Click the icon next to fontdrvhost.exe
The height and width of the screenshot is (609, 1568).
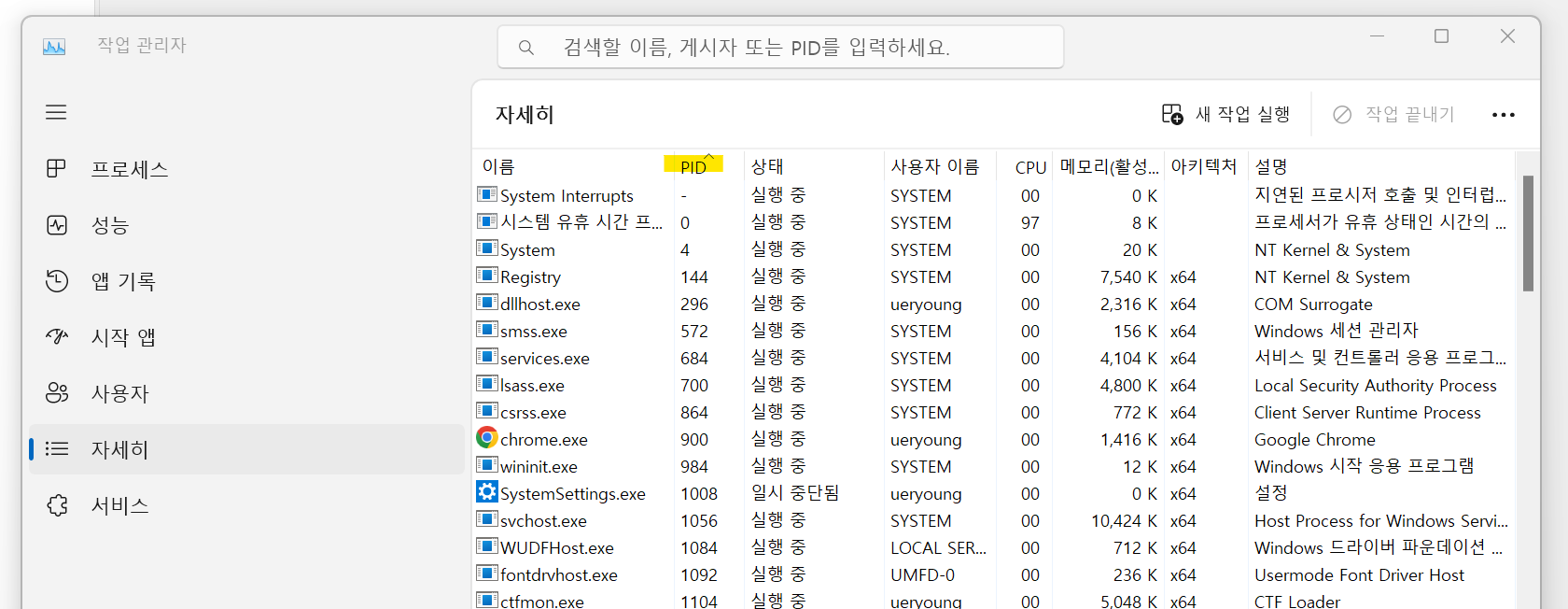coord(487,574)
